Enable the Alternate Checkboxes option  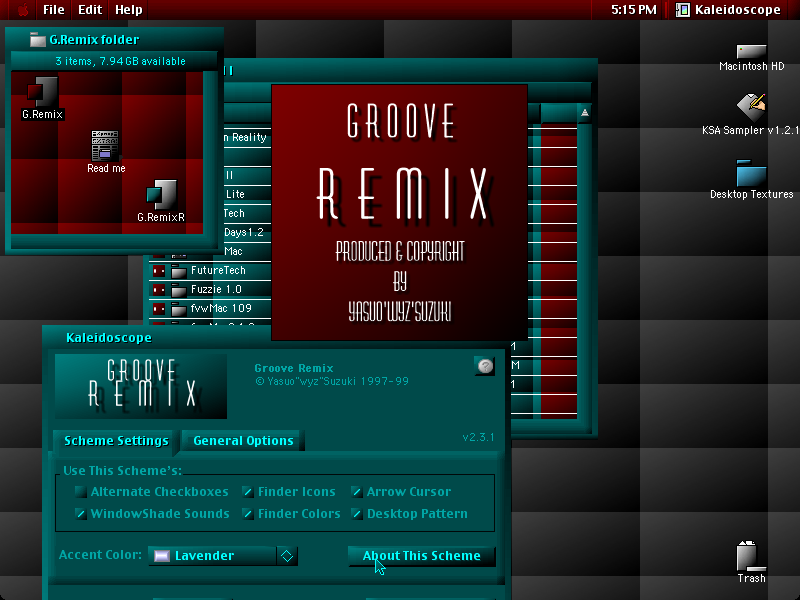[81, 492]
